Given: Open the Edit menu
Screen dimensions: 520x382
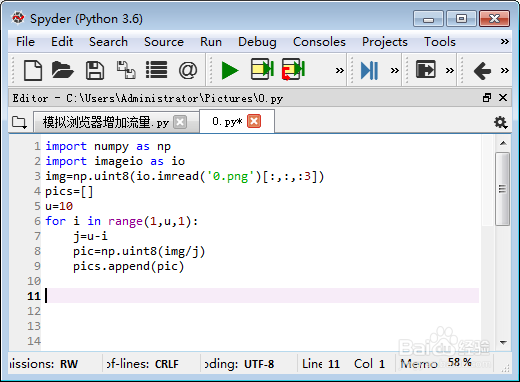Looking at the screenshot, I should coord(62,42).
